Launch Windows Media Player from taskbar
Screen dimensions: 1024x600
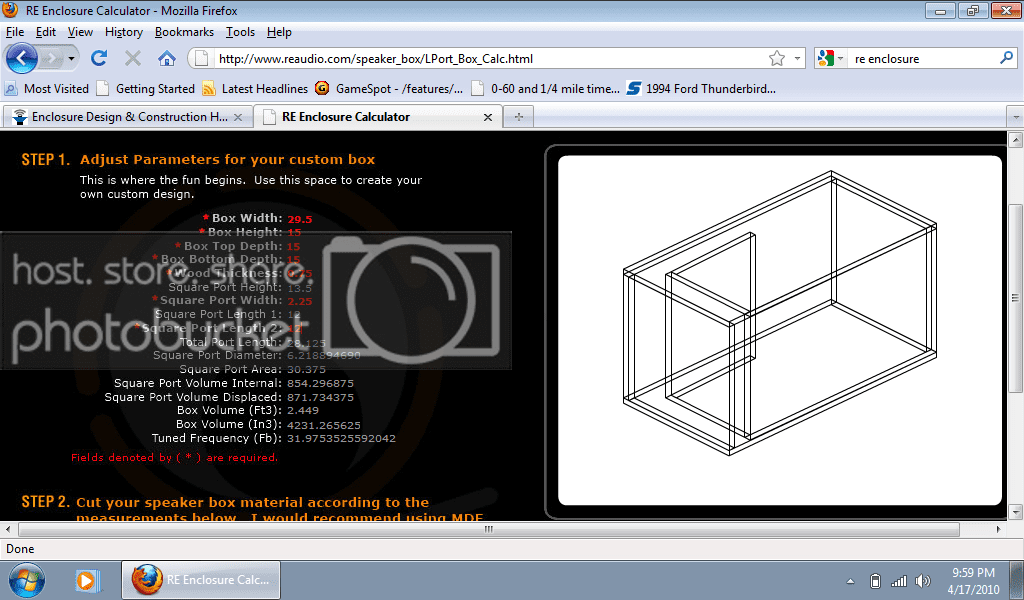click(86, 580)
